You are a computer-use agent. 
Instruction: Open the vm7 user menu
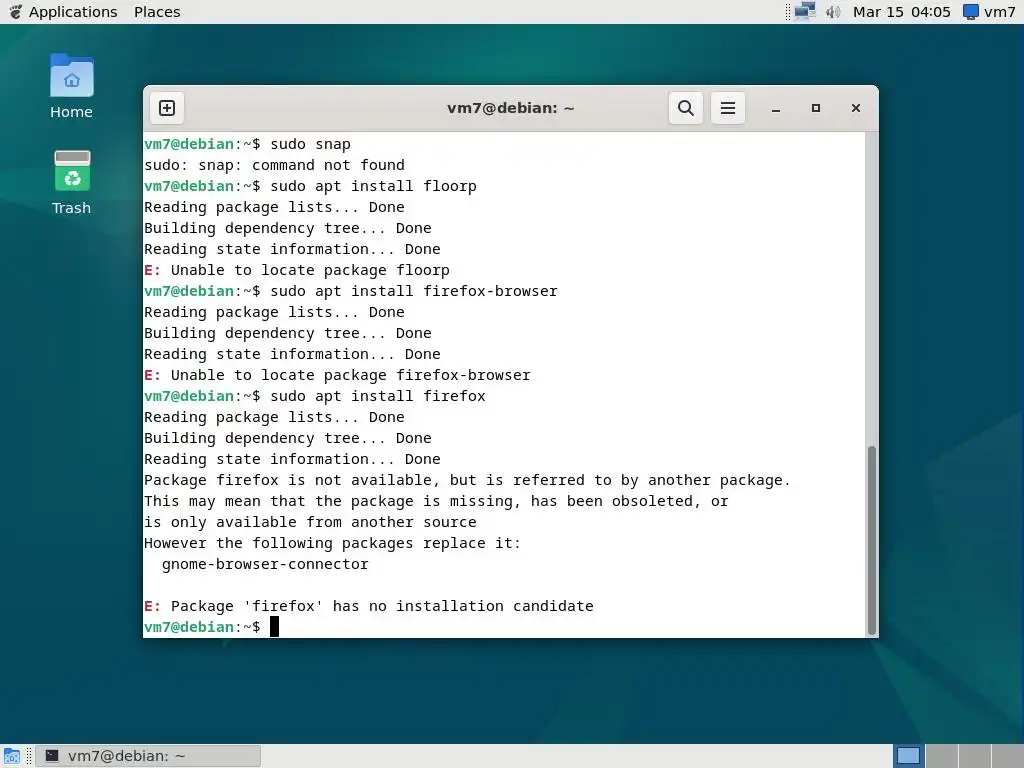tap(989, 12)
